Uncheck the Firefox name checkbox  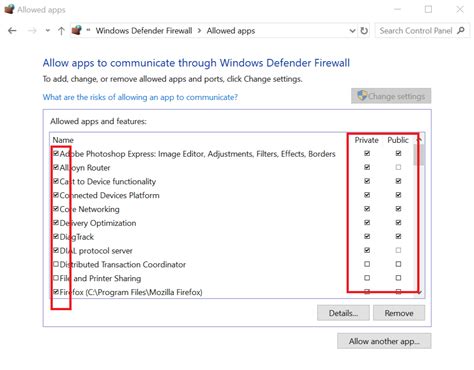tap(56, 292)
